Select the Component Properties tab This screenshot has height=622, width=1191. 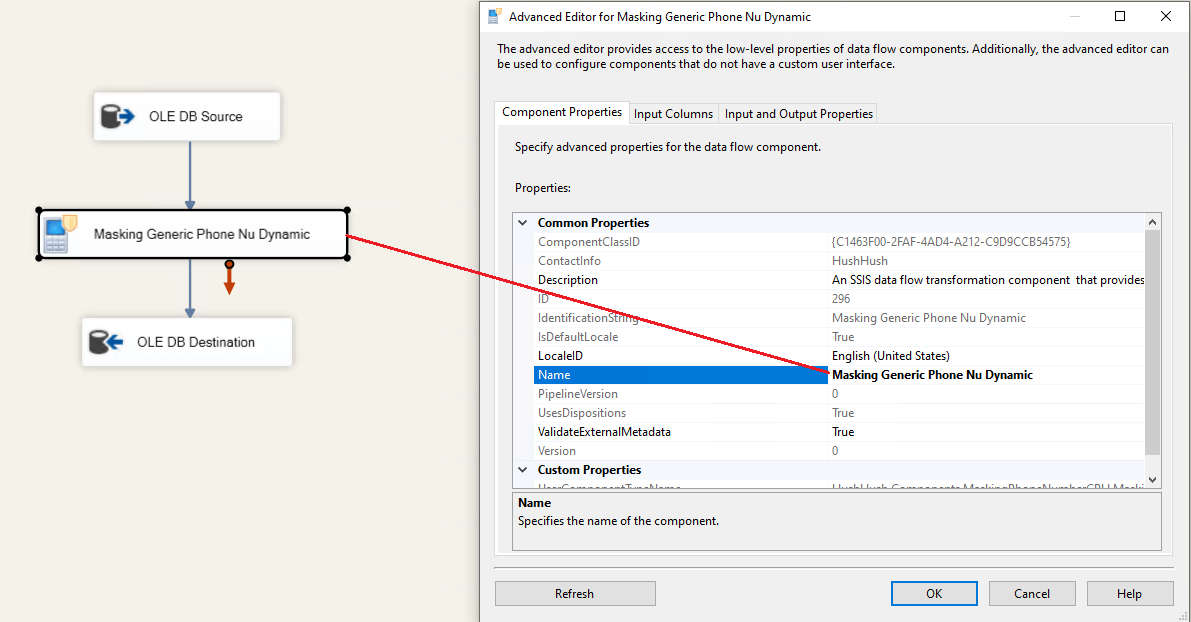click(562, 113)
